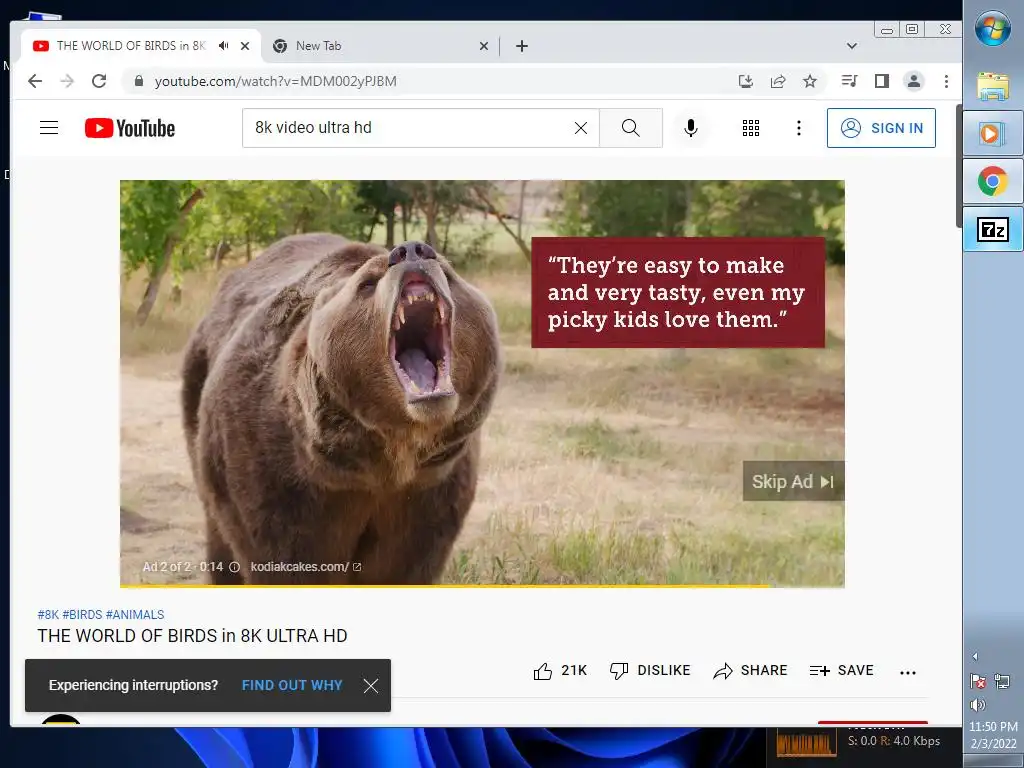Open YouTube hamburger guide menu
Viewport: 1024px width, 768px height.
click(x=49, y=127)
